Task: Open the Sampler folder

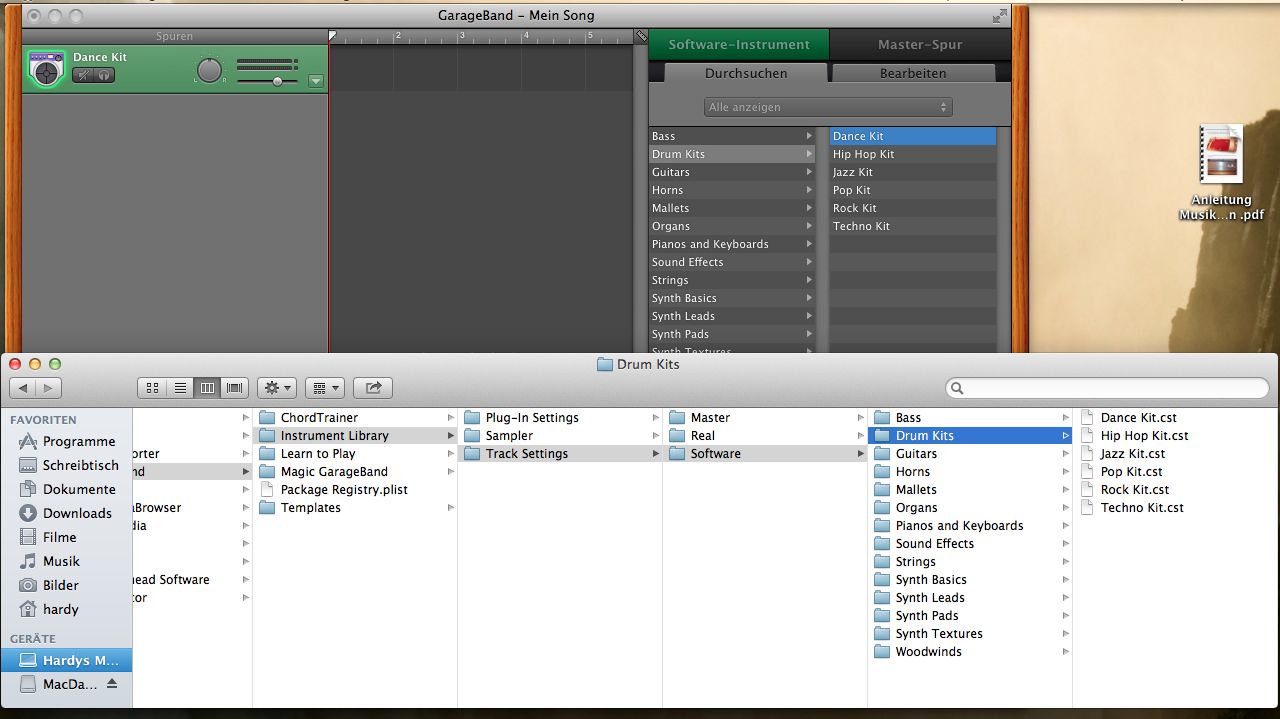Action: point(560,436)
